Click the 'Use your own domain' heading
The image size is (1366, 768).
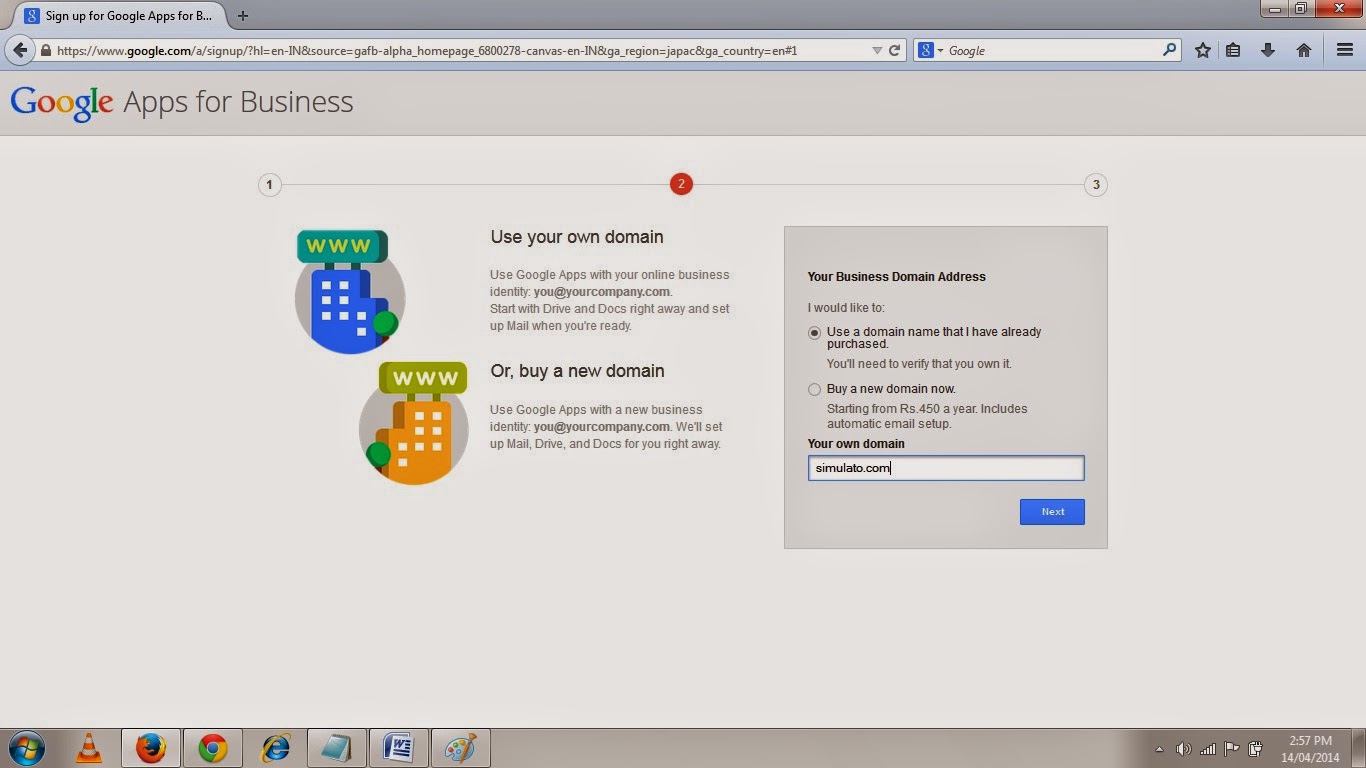tap(577, 237)
